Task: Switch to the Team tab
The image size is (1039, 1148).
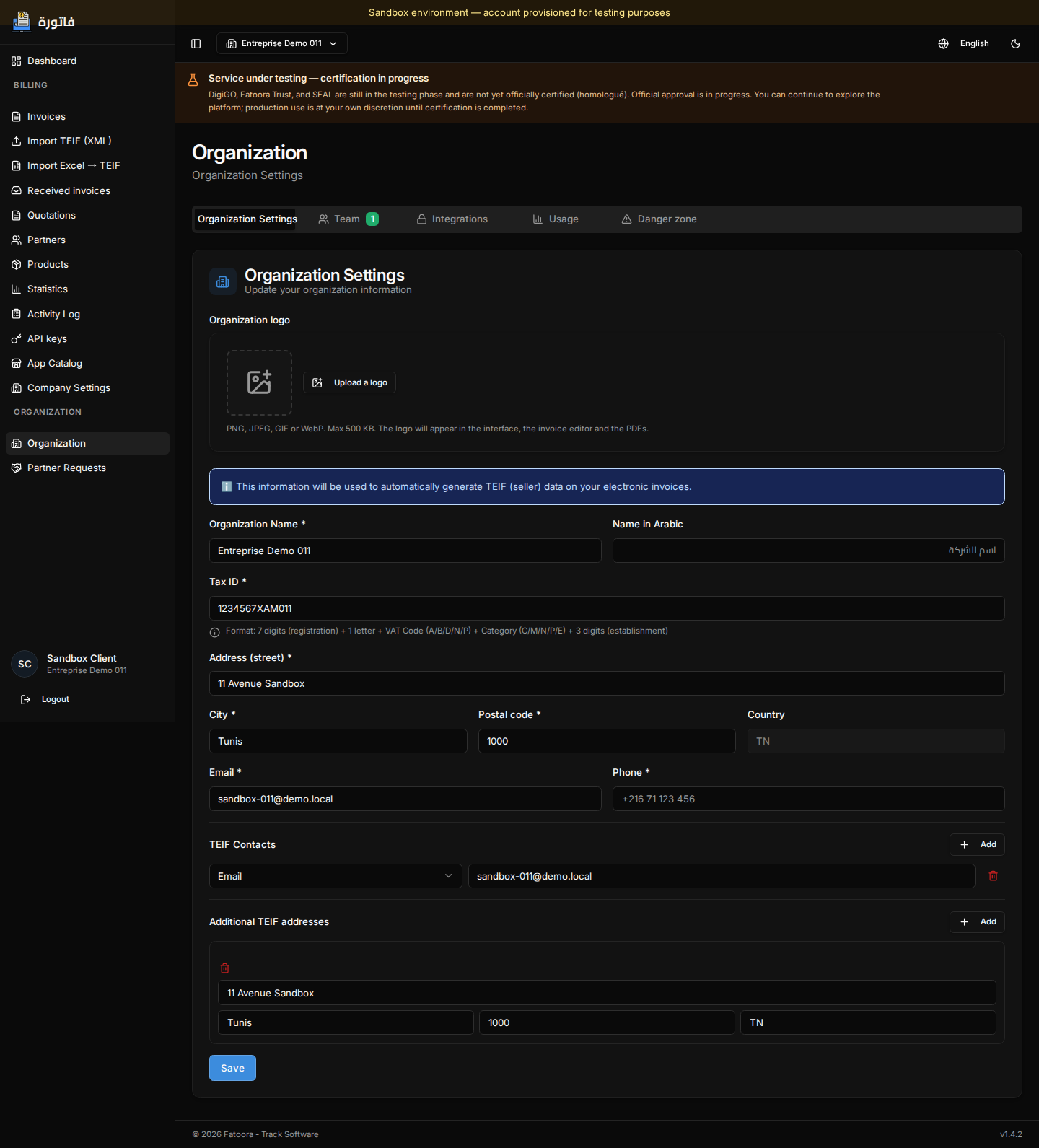Action: (x=348, y=219)
